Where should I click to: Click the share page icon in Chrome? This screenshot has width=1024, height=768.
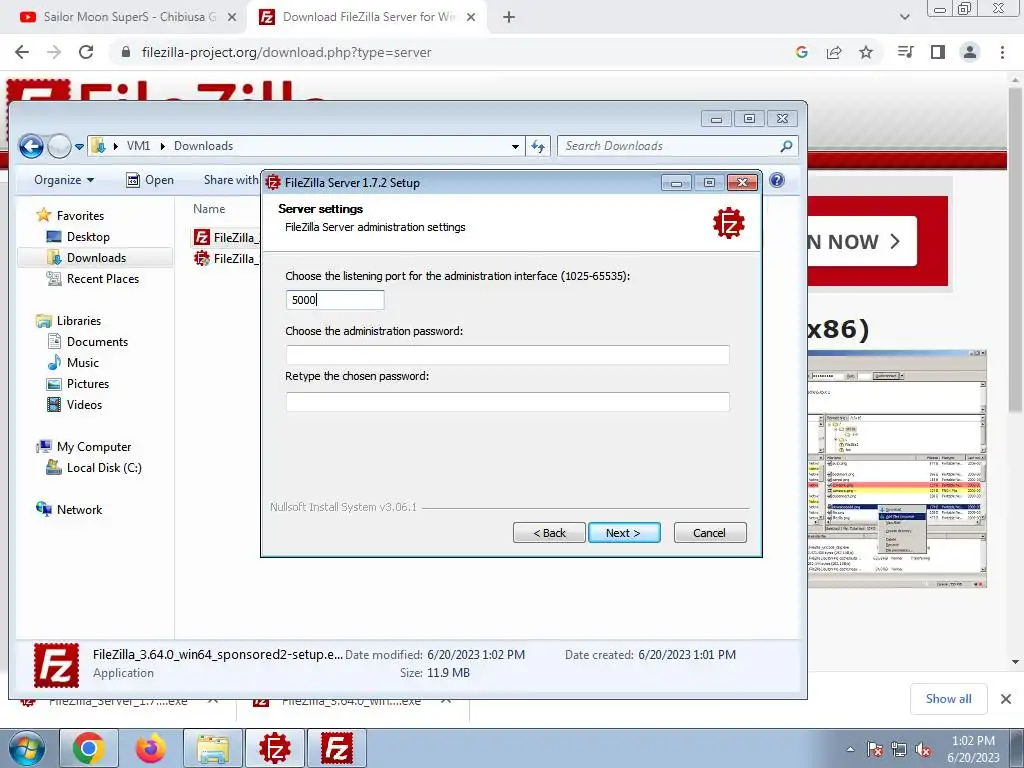tap(834, 52)
